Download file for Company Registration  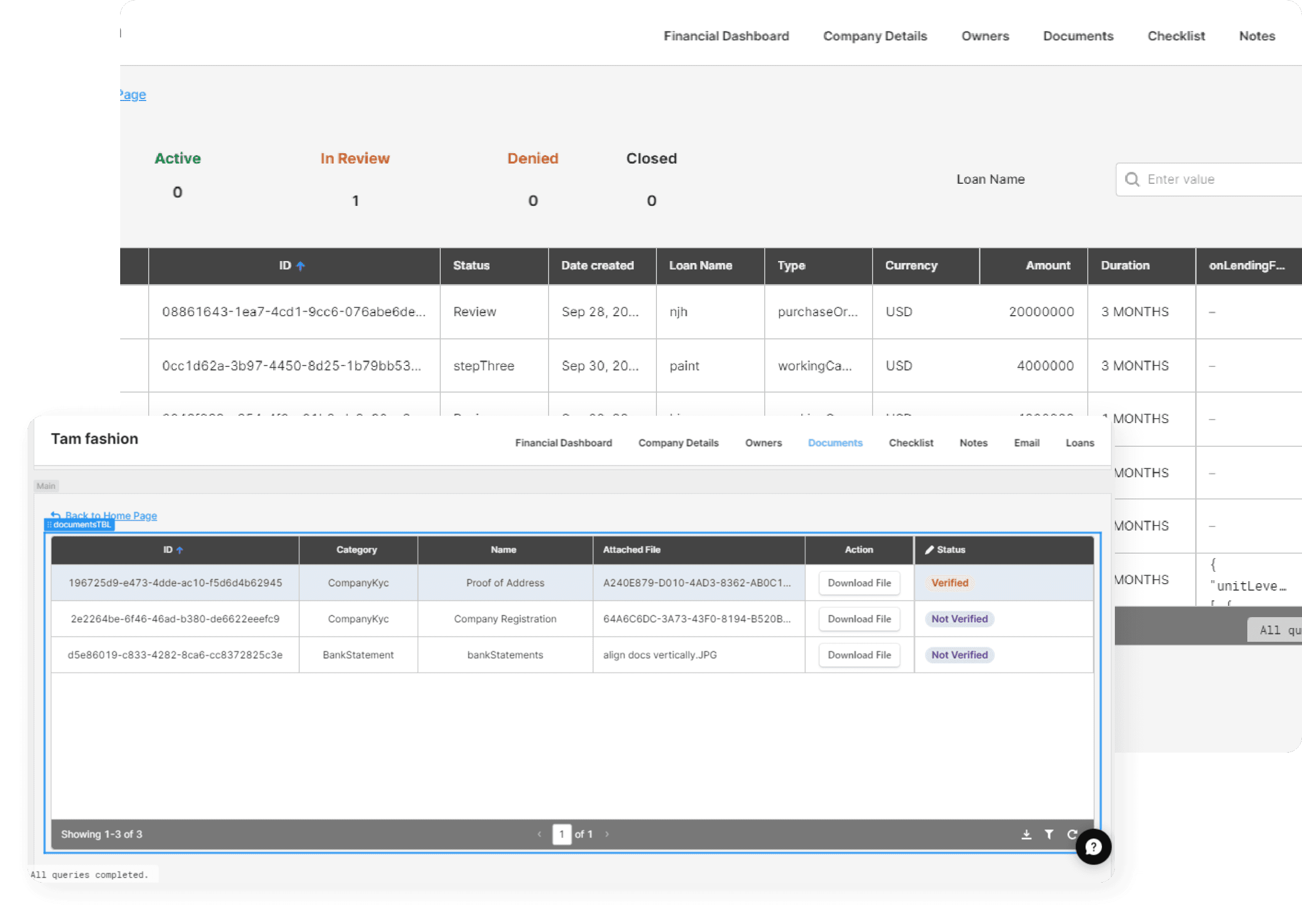pyautogui.click(x=858, y=619)
